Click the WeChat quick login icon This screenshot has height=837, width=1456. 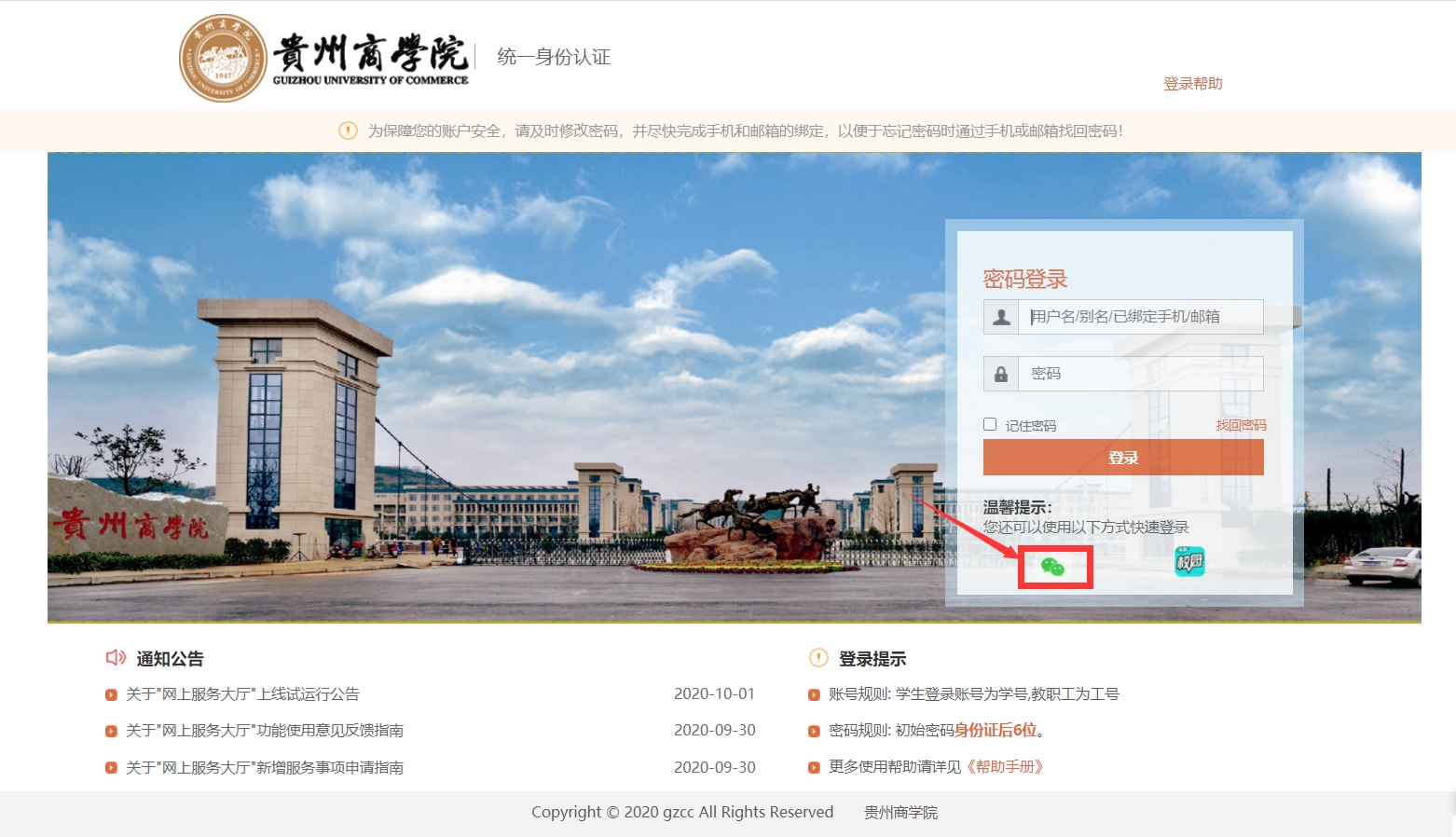coord(1052,567)
